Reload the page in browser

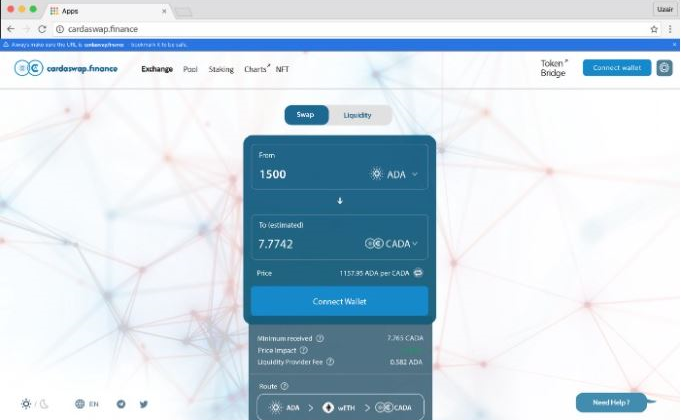pos(42,29)
